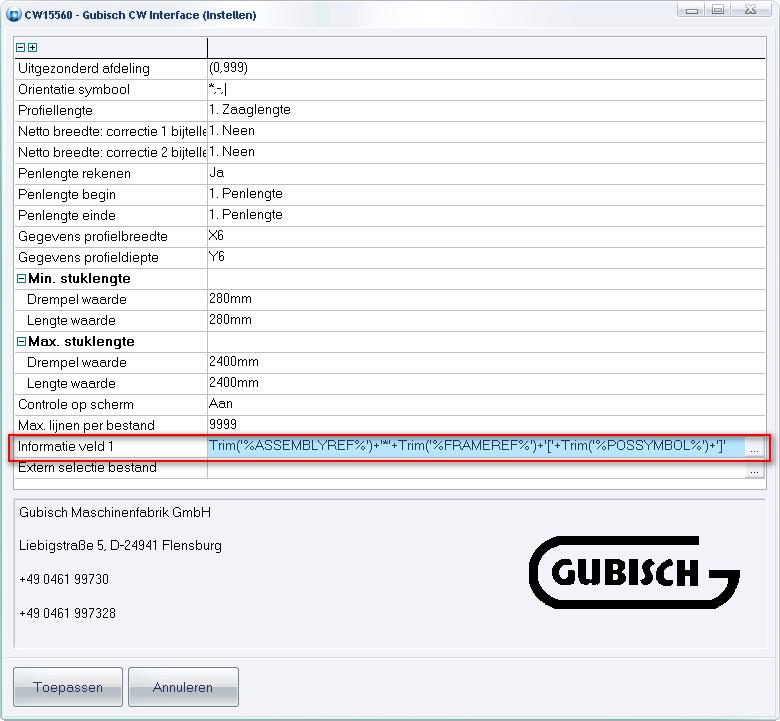This screenshot has height=721, width=780.
Task: Select the Gegevens profieldiepte value Y6
Action: [486, 257]
